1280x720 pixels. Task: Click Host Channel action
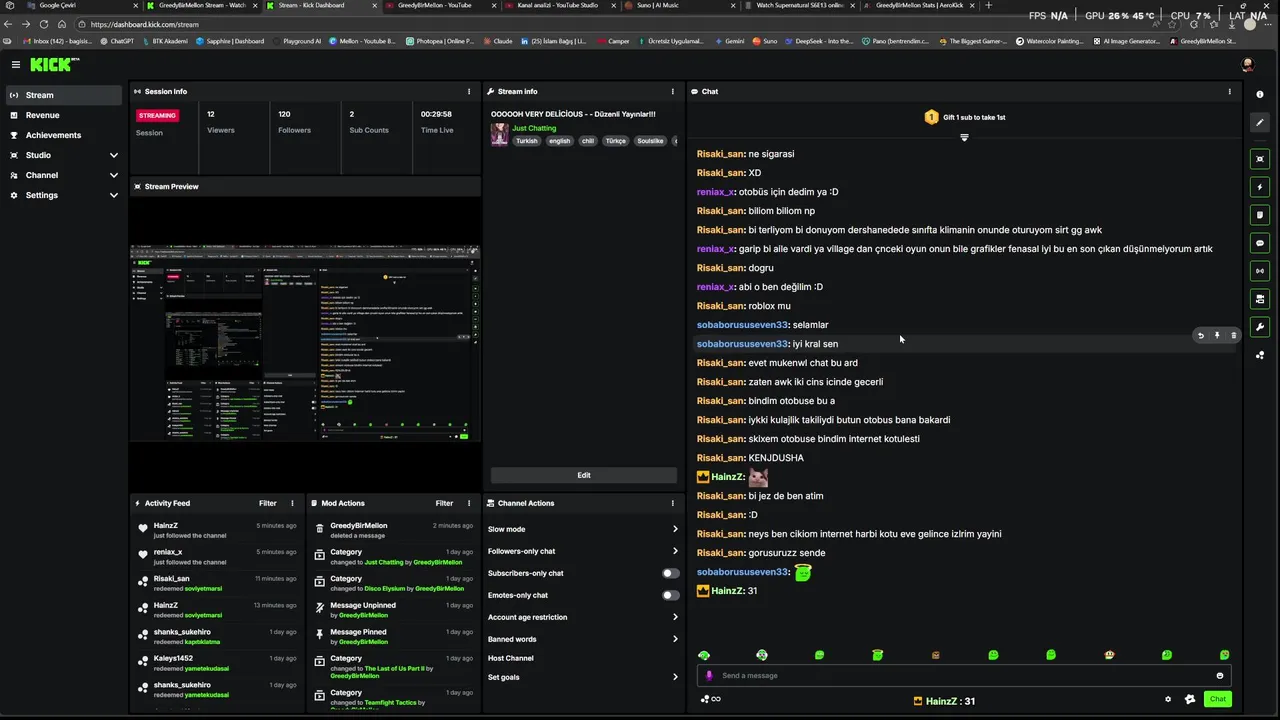coord(511,658)
